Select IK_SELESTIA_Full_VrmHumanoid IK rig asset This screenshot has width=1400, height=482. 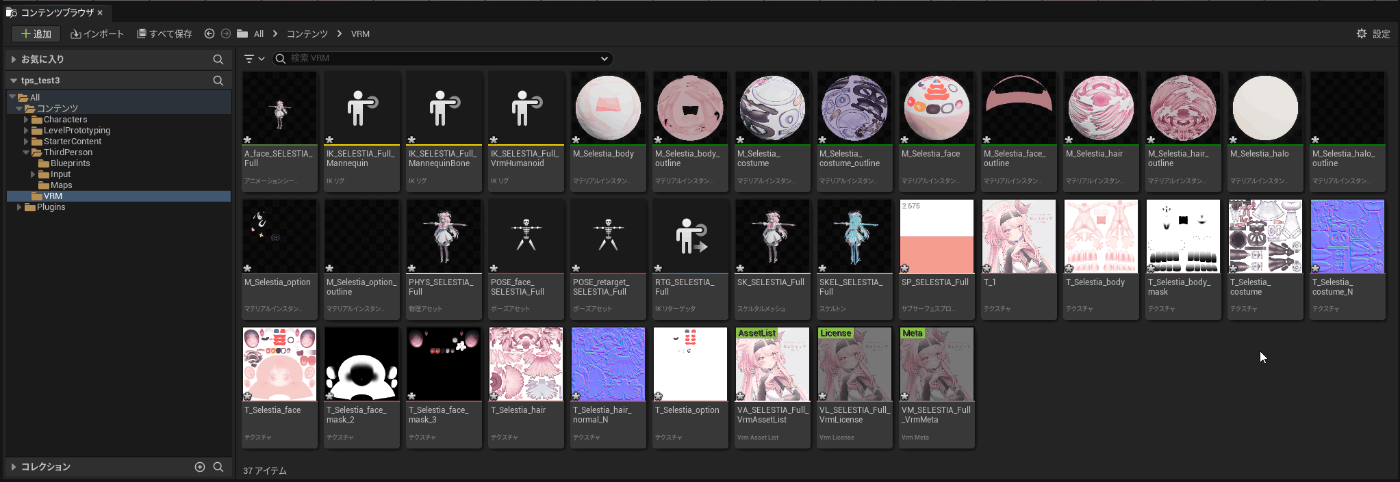pyautogui.click(x=526, y=131)
